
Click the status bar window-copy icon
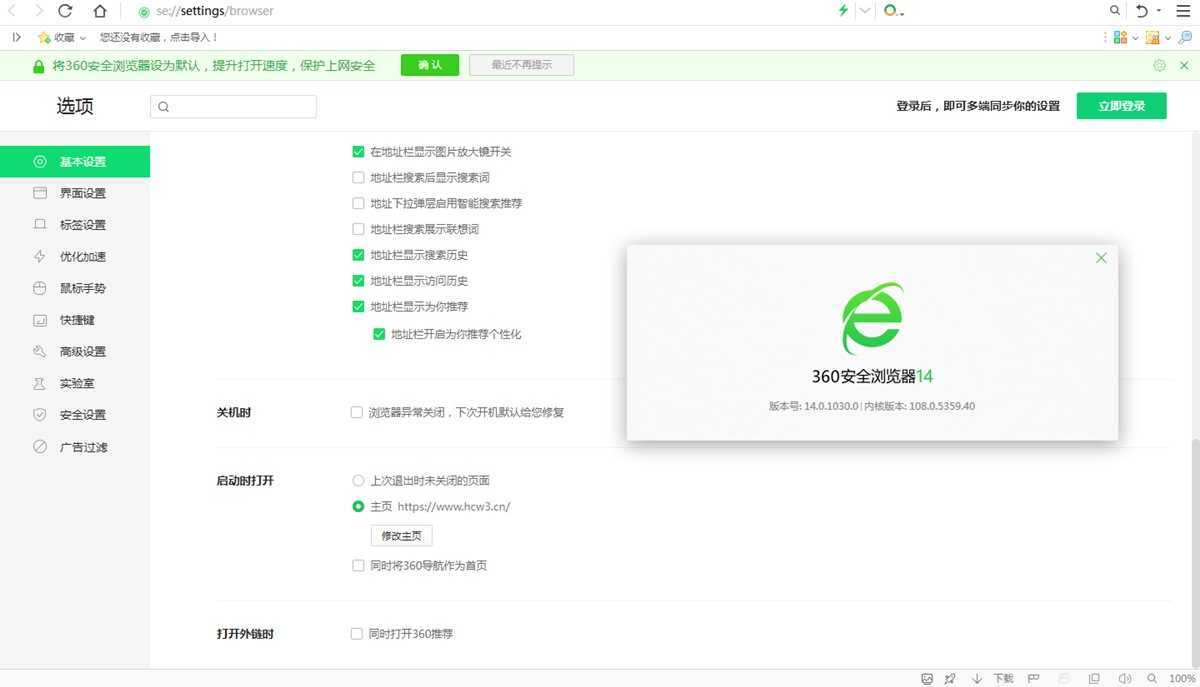click(x=1094, y=679)
